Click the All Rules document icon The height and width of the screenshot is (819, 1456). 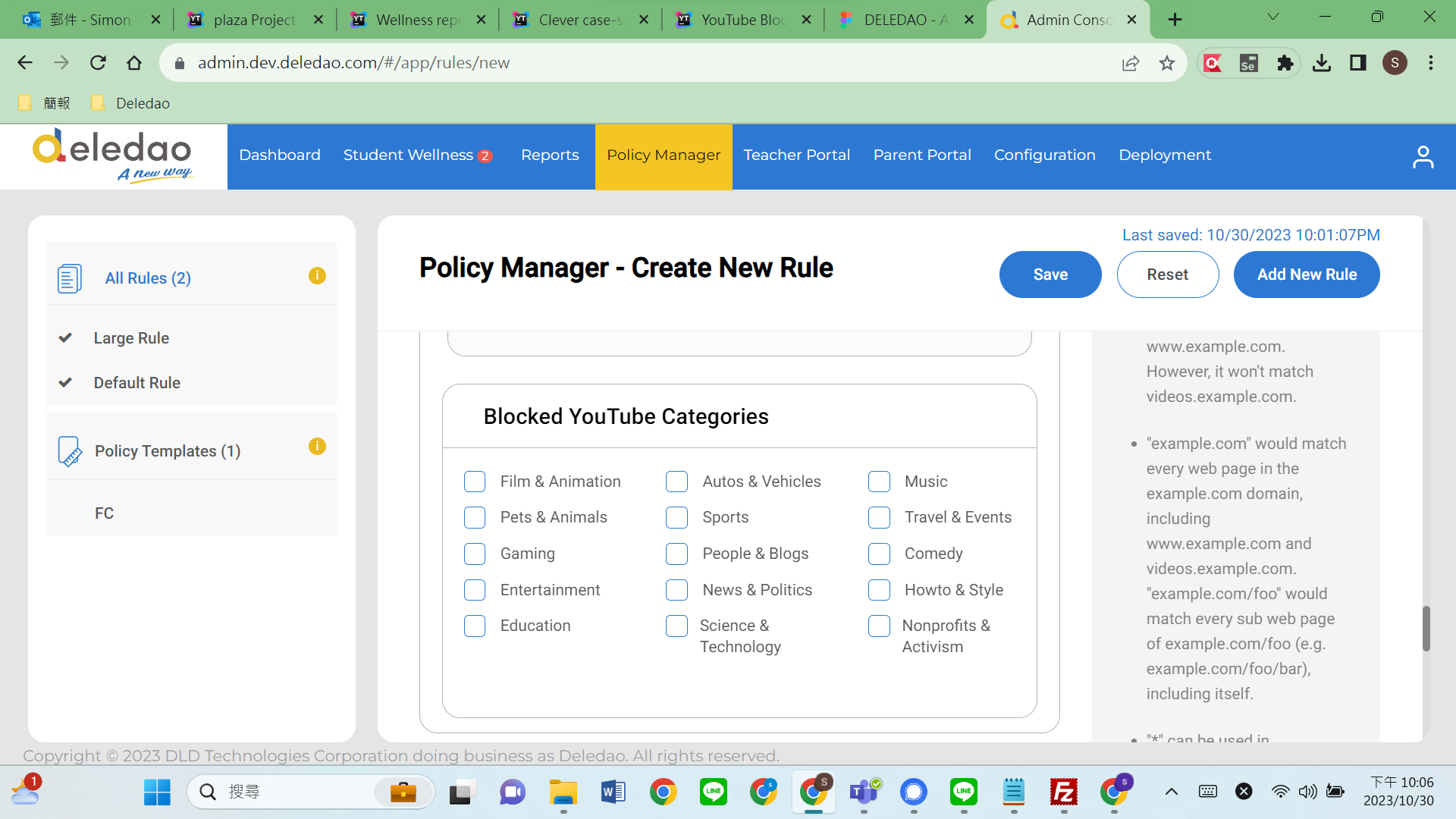pos(69,278)
